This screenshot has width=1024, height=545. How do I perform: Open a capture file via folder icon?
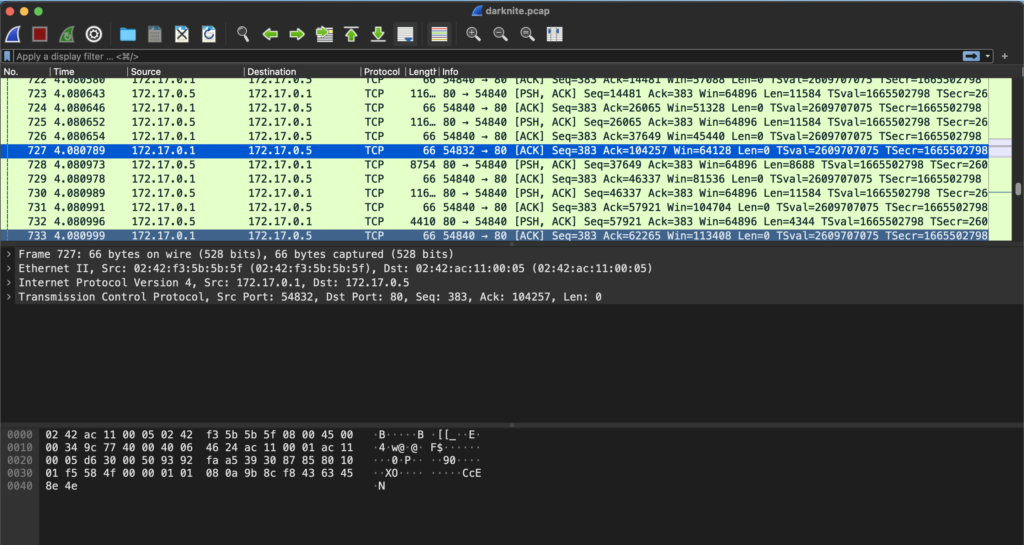click(127, 34)
